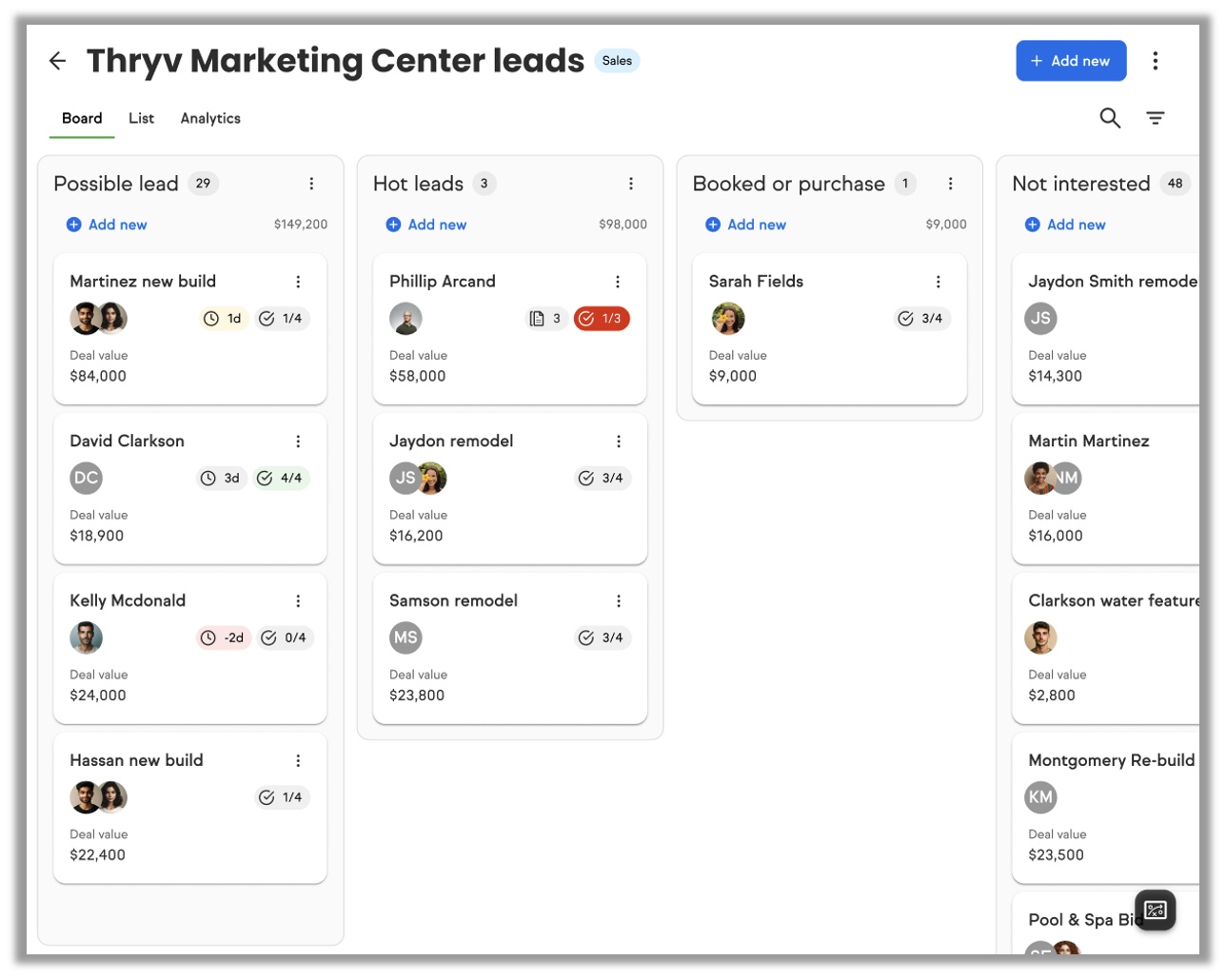Click the back arrow beside the page title
Viewport: 1226px width, 980px height.
tap(58, 61)
